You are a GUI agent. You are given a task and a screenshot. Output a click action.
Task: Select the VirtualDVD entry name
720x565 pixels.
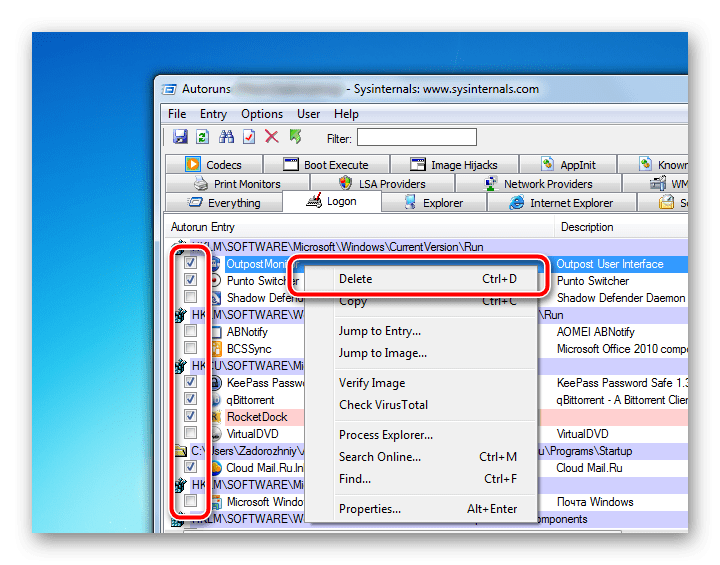point(252,434)
